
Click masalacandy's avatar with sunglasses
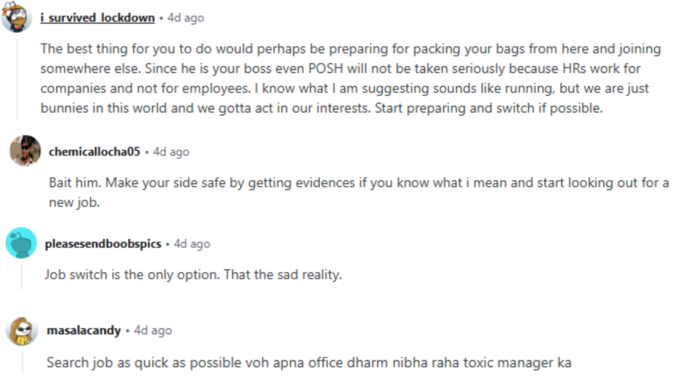pos(22,331)
